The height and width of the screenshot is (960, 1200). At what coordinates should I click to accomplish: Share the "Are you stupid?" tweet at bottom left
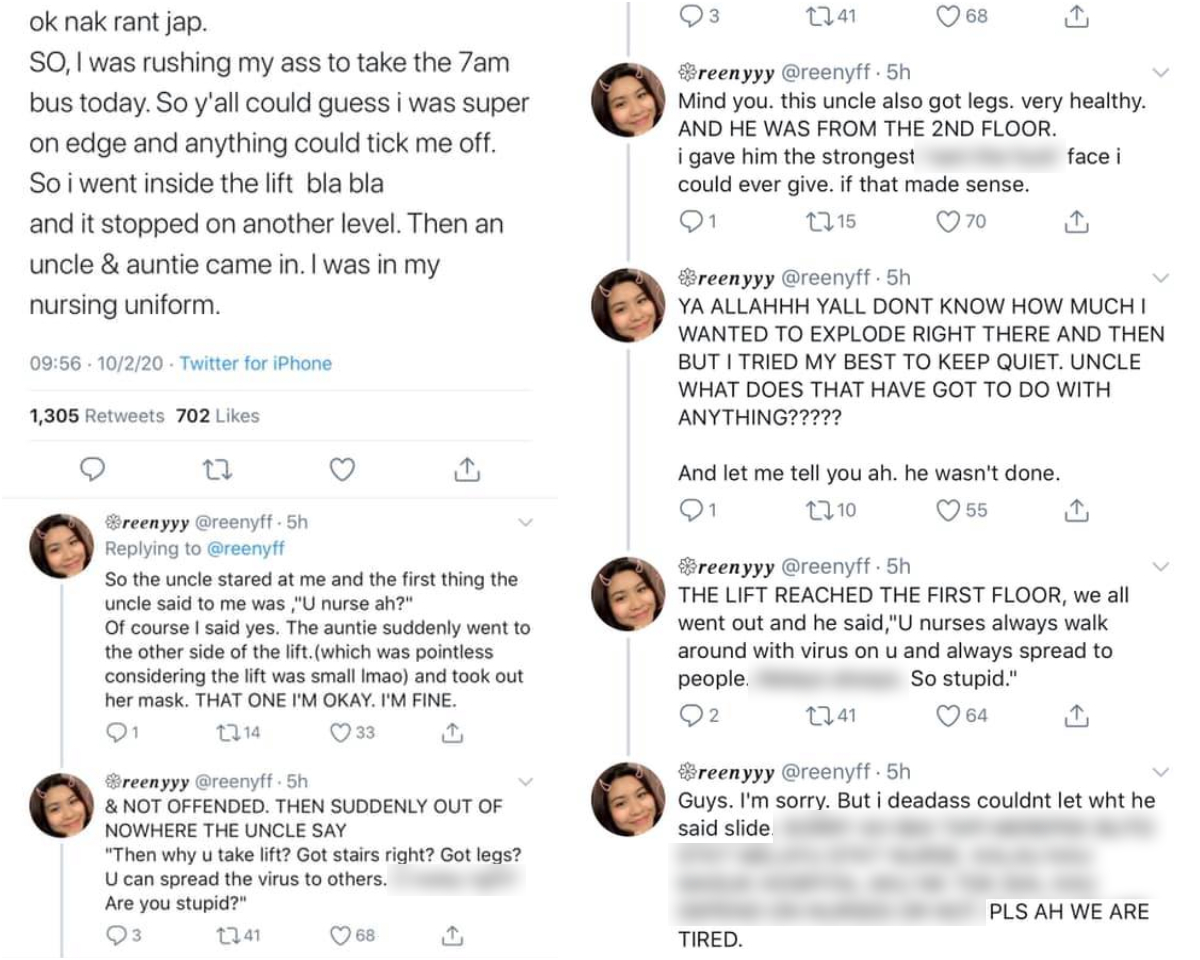452,936
